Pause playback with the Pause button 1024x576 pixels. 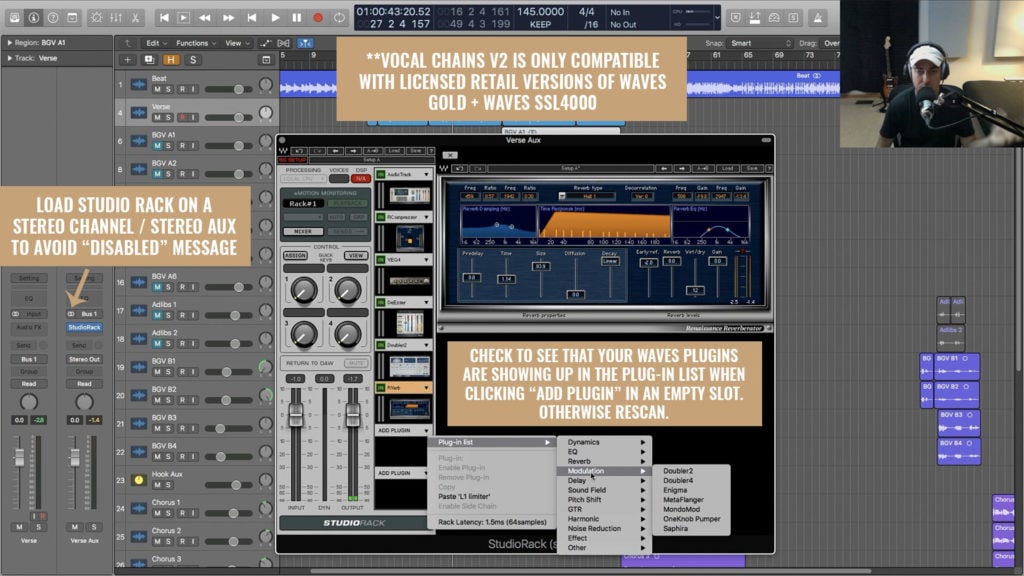point(296,18)
